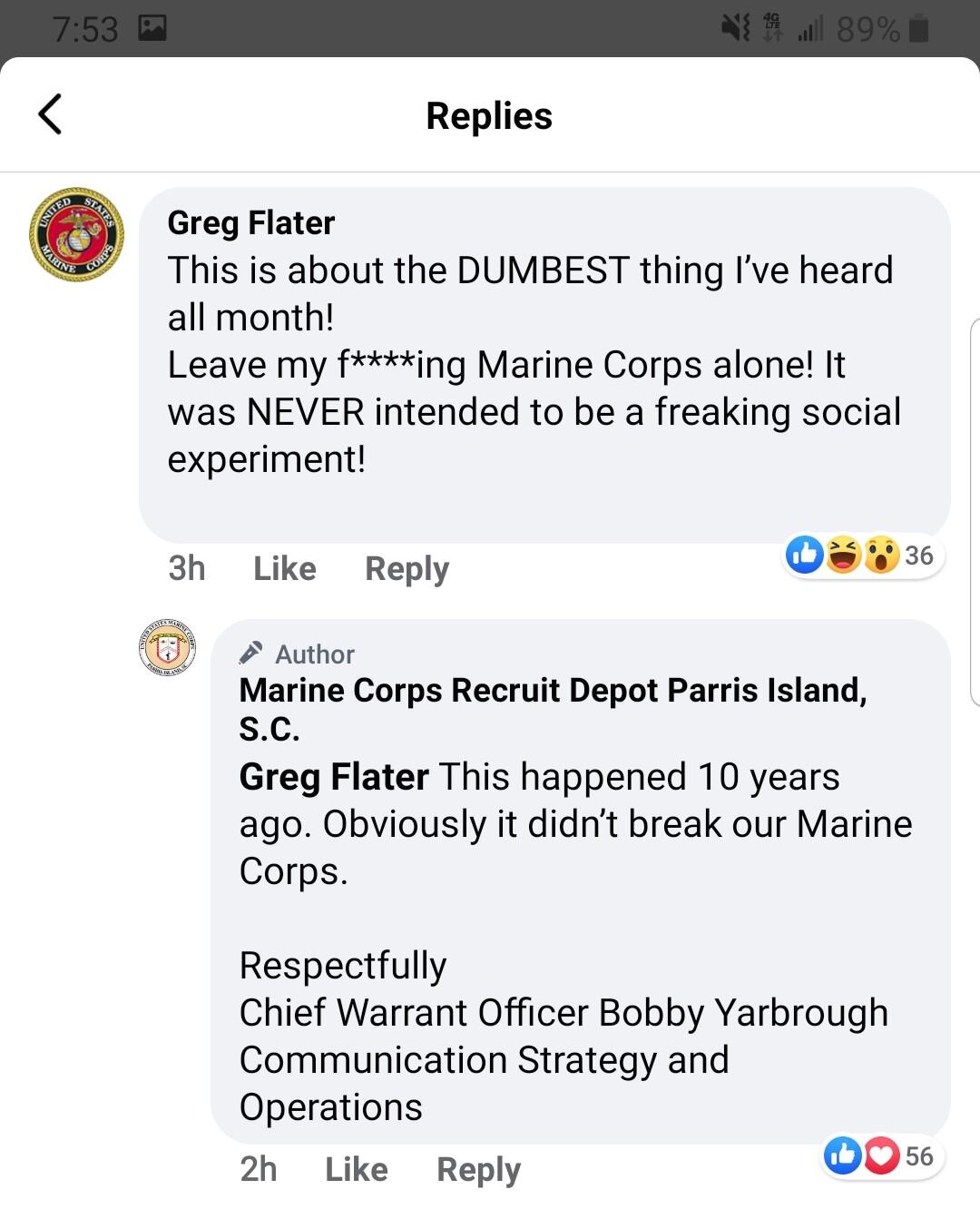Tap the picture notification icon in status bar
The image size is (980, 1219).
(152, 29)
